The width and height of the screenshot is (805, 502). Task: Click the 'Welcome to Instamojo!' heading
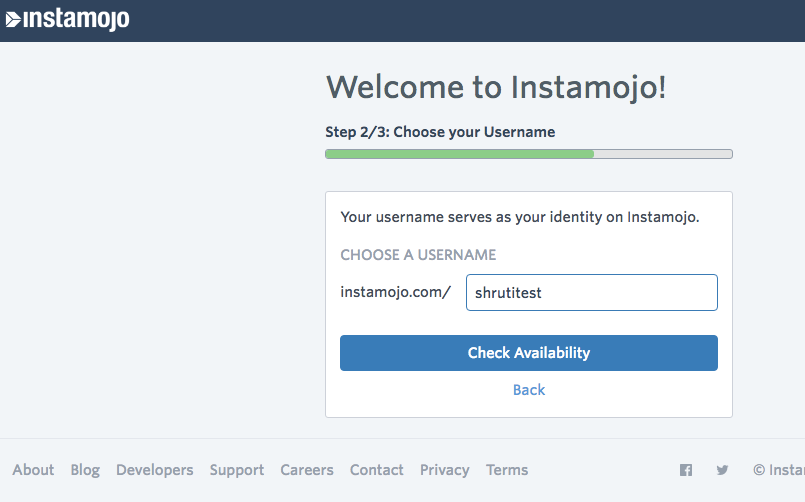point(496,87)
